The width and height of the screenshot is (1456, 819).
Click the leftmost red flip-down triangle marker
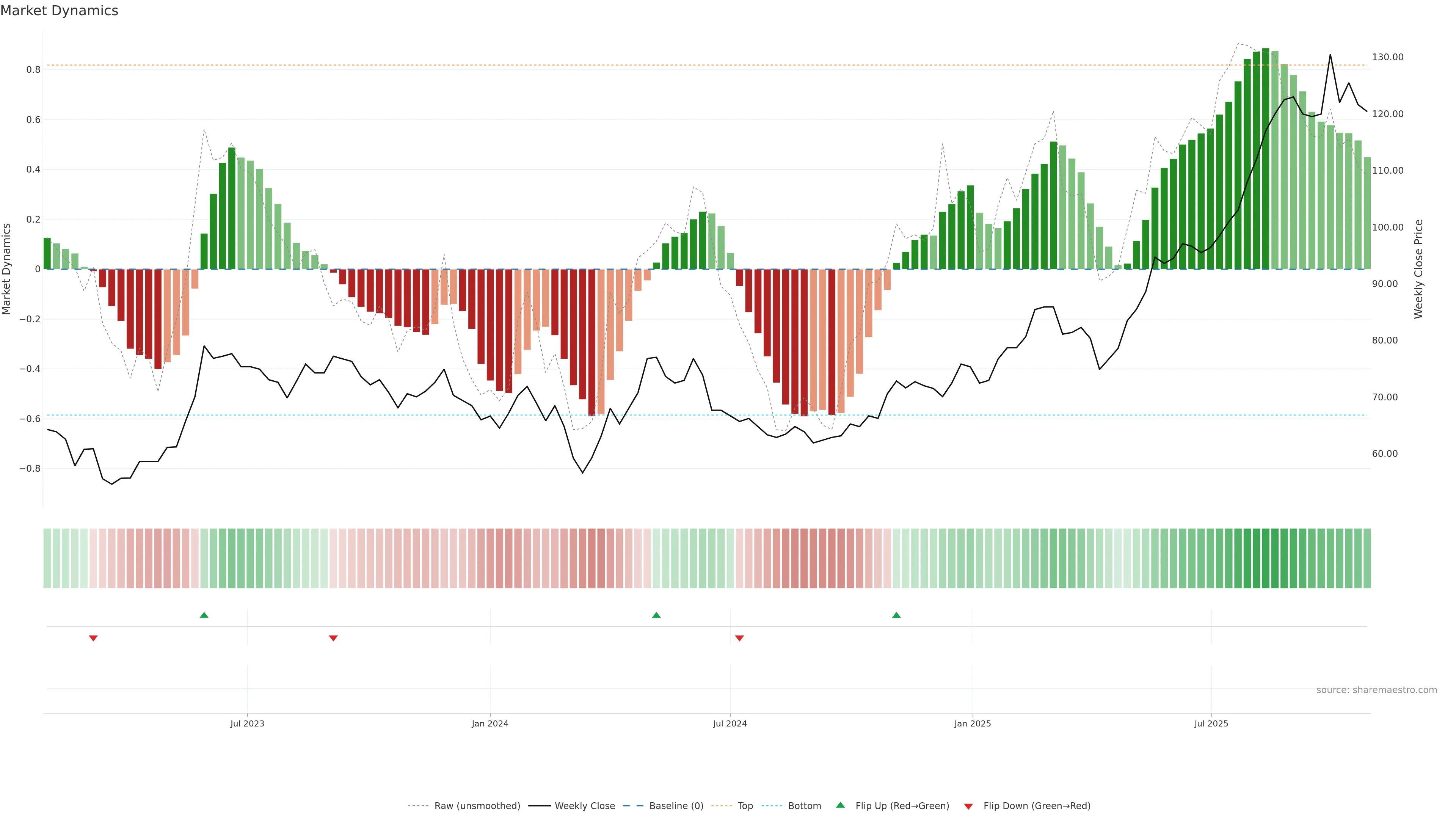(x=93, y=638)
